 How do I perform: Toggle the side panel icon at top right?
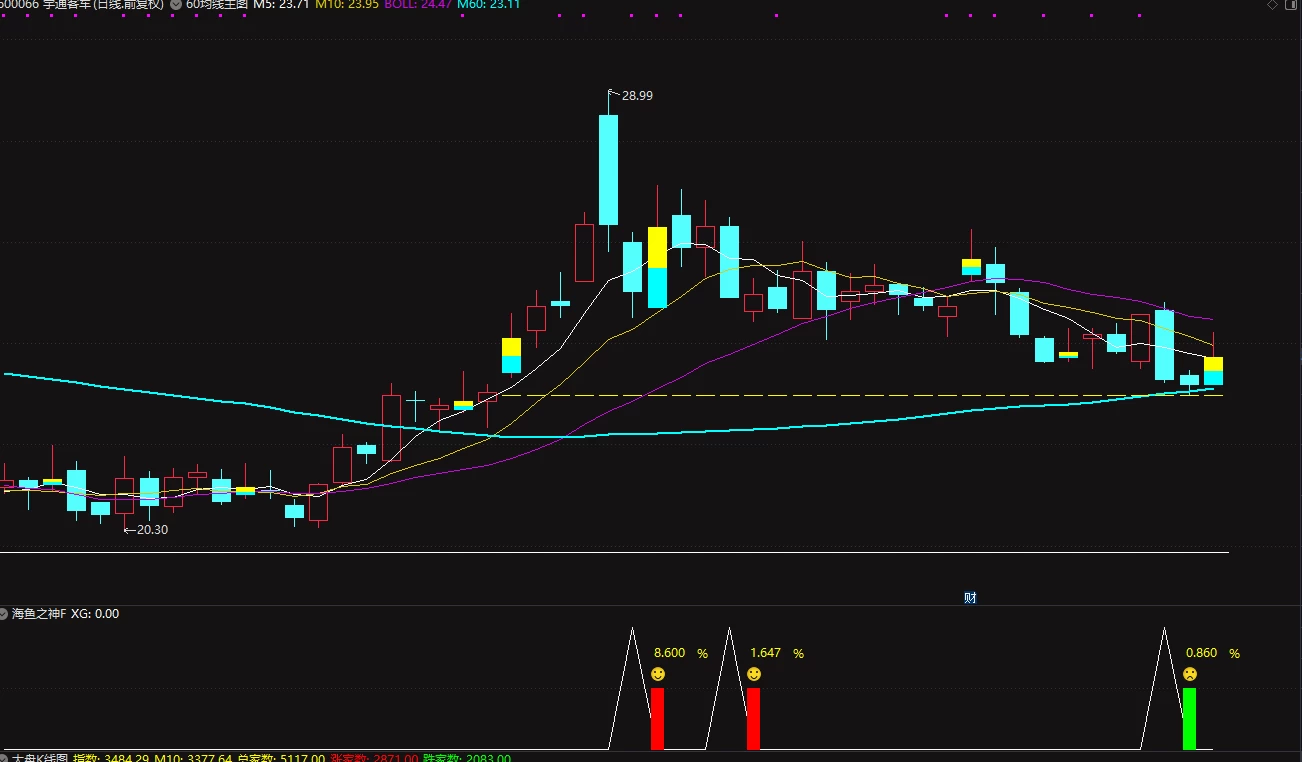1290,5
